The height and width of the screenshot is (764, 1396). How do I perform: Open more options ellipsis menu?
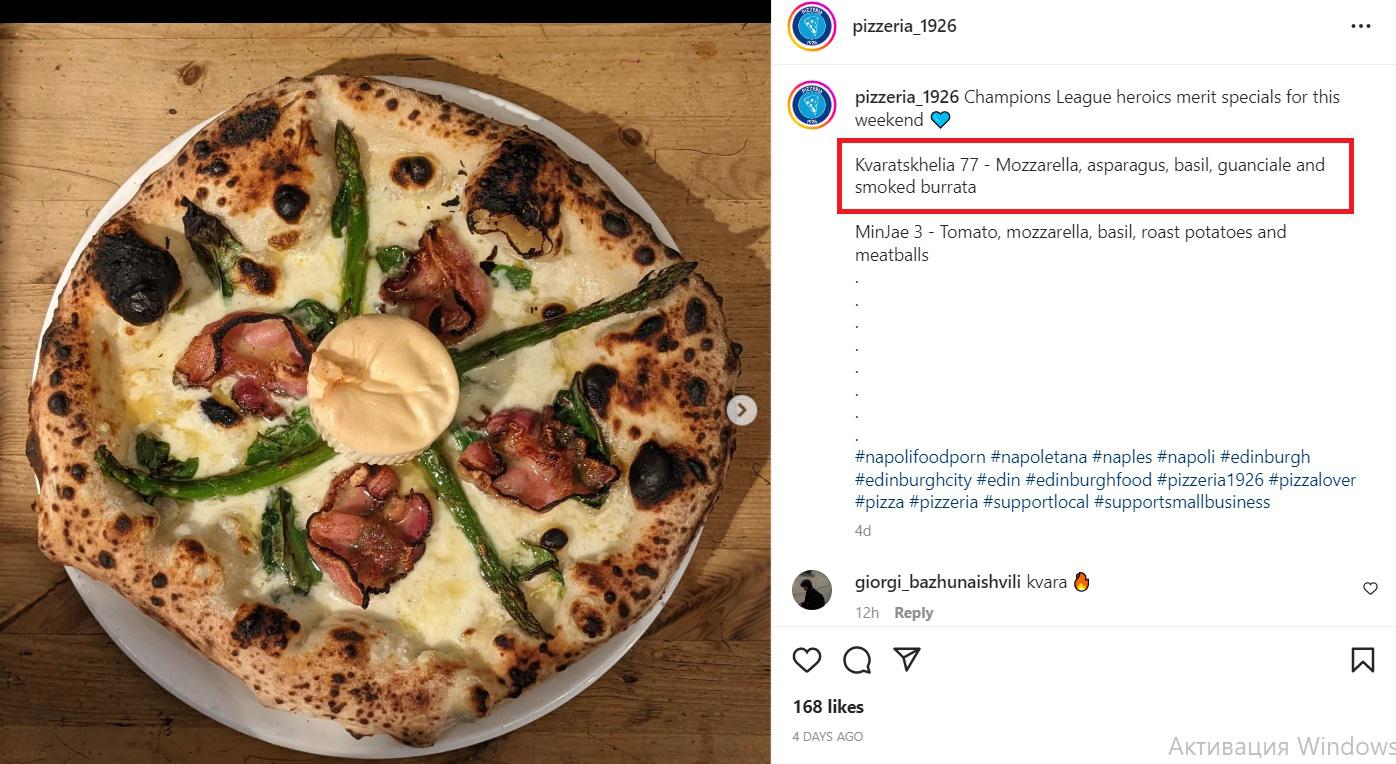pyautogui.click(x=1361, y=26)
